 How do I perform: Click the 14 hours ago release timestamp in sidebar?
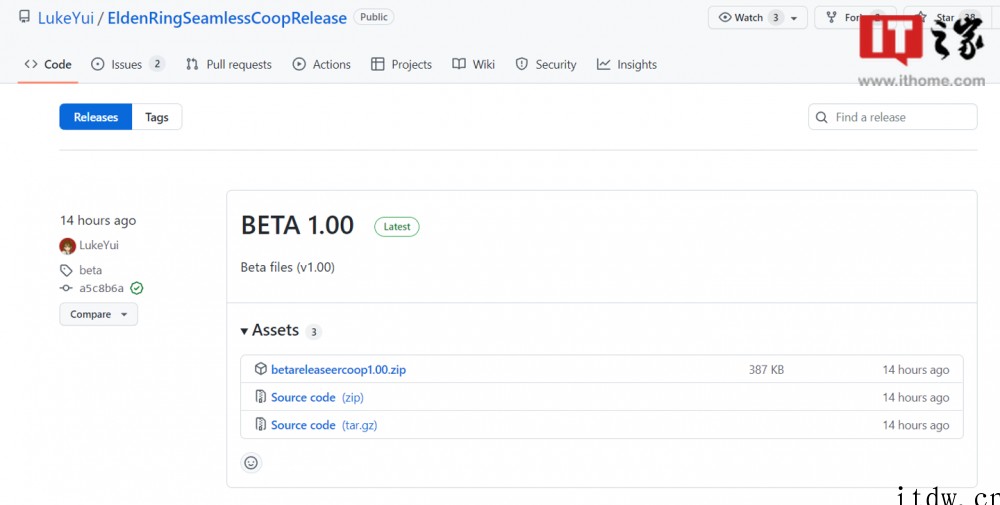98,221
